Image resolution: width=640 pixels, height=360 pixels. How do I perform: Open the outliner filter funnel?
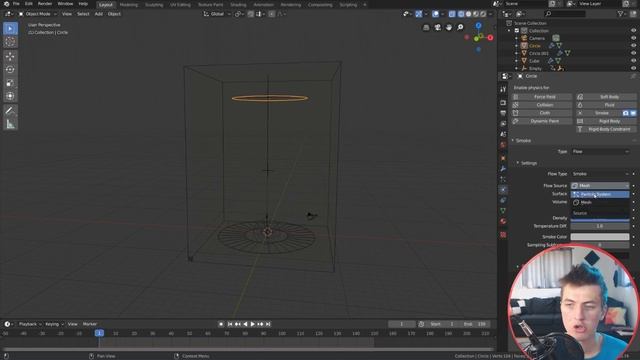coord(621,13)
